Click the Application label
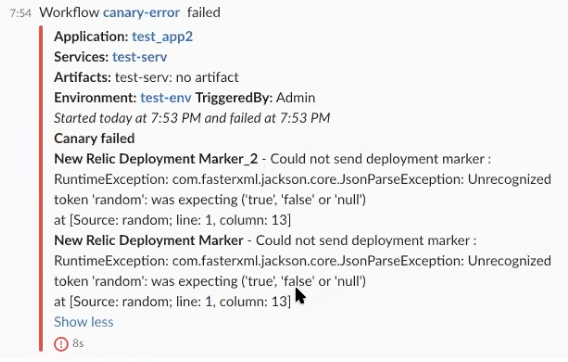This screenshot has width=568, height=362. pos(91,37)
